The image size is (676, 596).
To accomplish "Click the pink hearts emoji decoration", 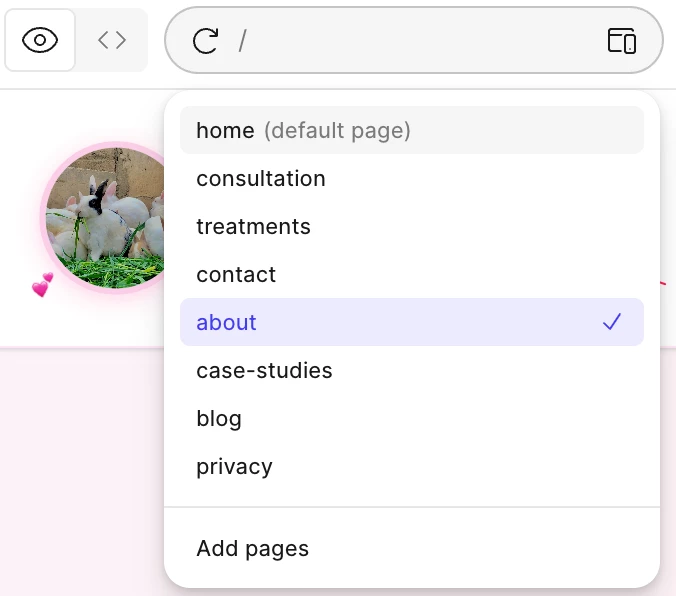I will click(x=42, y=286).
